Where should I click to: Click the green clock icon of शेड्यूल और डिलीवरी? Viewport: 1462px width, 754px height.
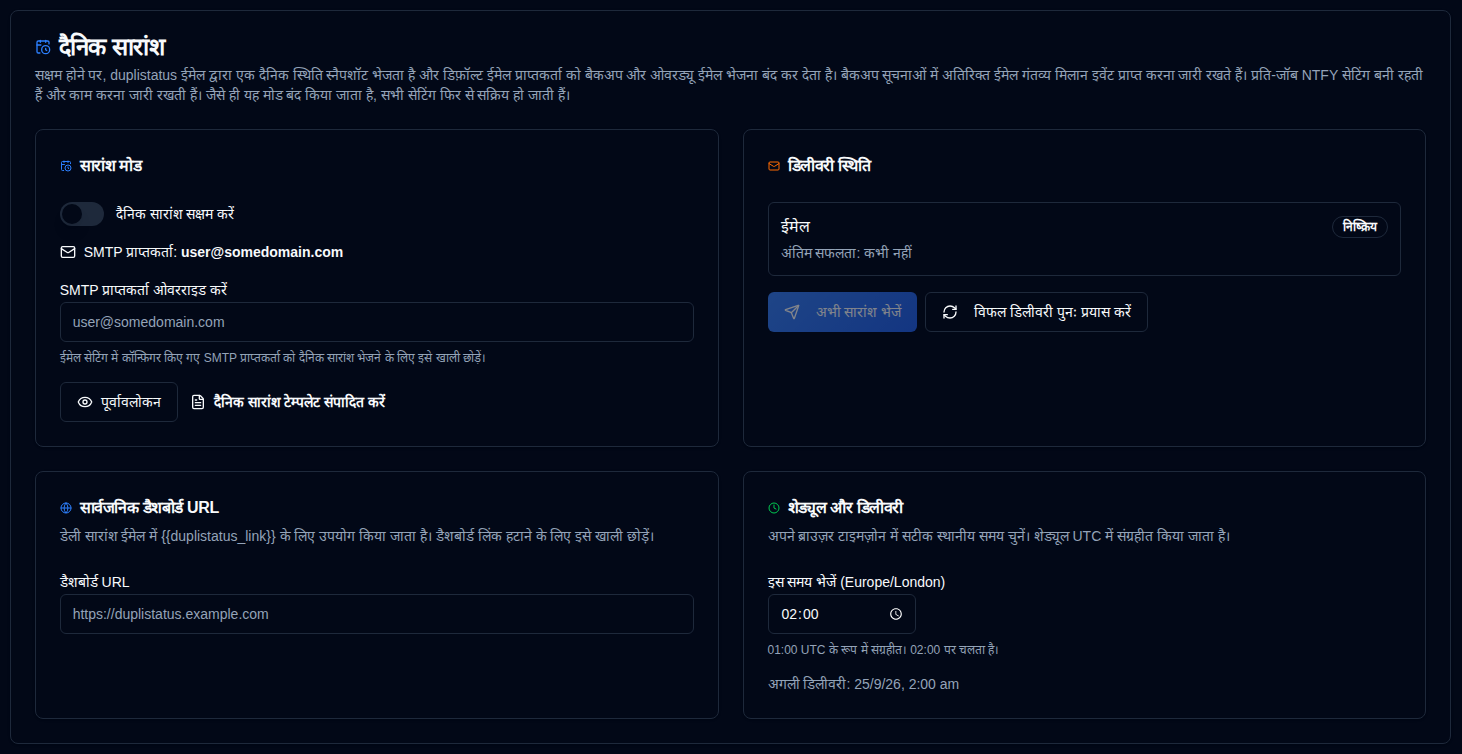tap(774, 508)
